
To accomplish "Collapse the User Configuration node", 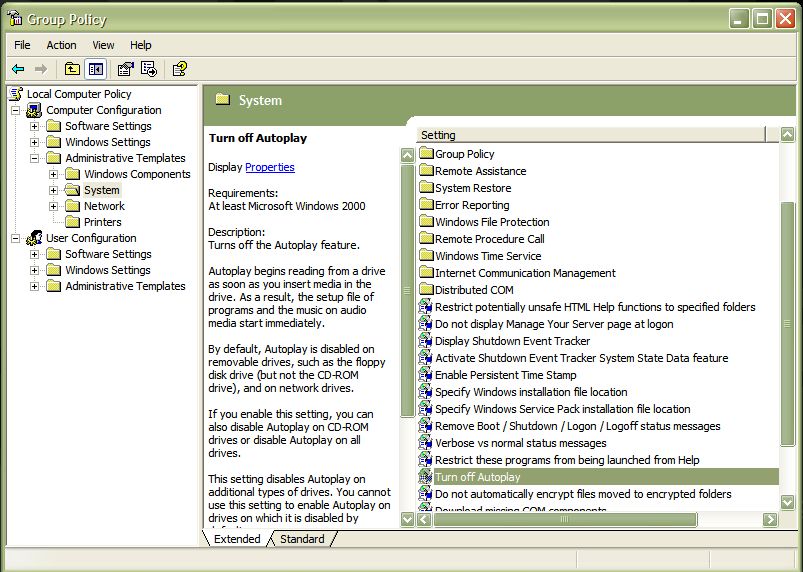I will (x=16, y=238).
